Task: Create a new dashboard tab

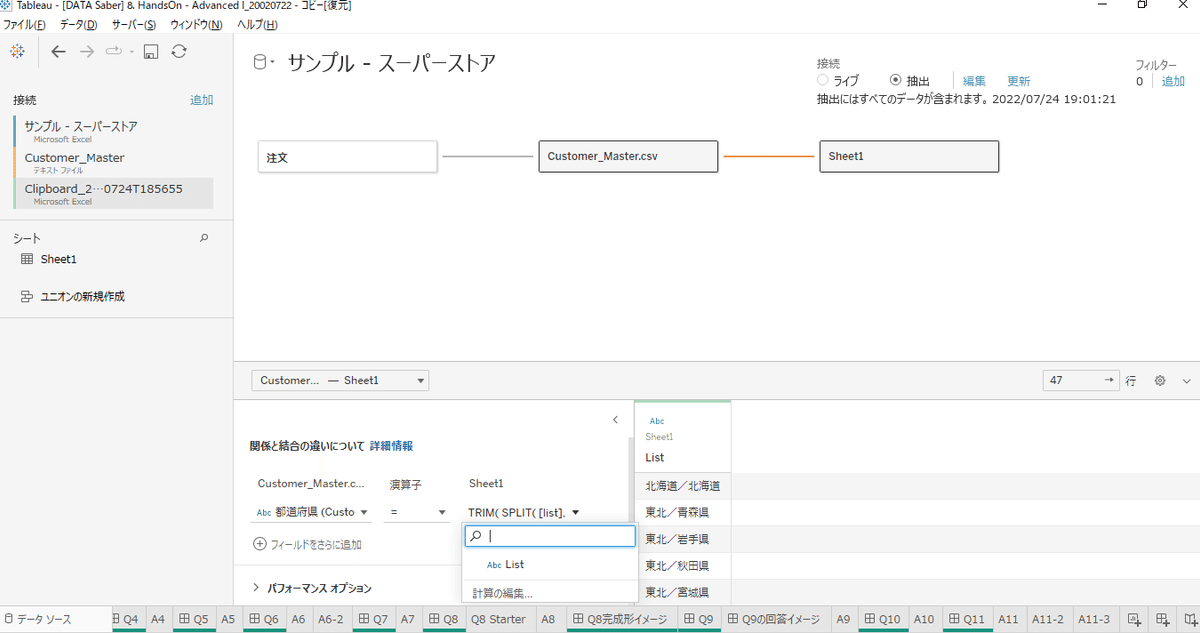Action: click(1162, 619)
